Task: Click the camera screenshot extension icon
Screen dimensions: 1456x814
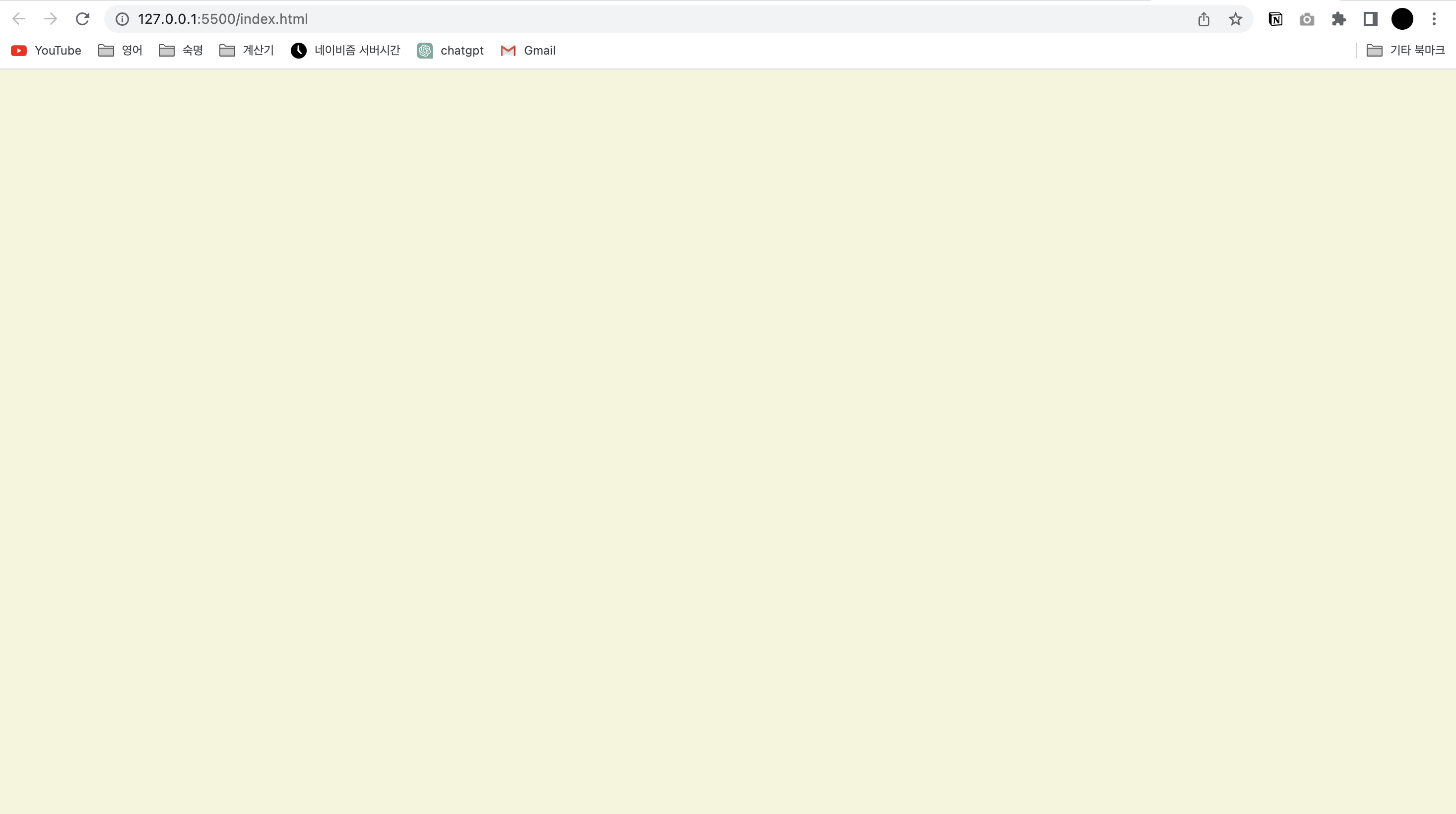Action: click(x=1307, y=19)
